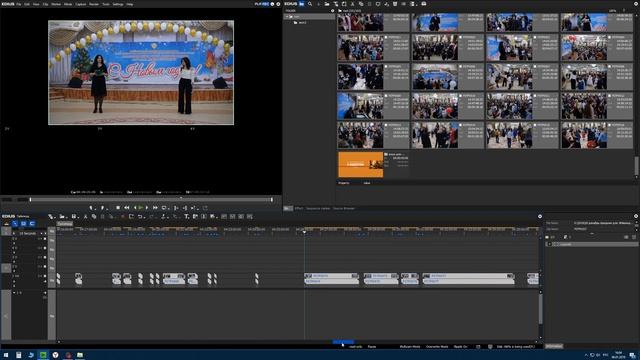Screen dimensions: 640x360
Task: Click the Delete trash icon in the bin toolbar
Action: click(x=395, y=4)
